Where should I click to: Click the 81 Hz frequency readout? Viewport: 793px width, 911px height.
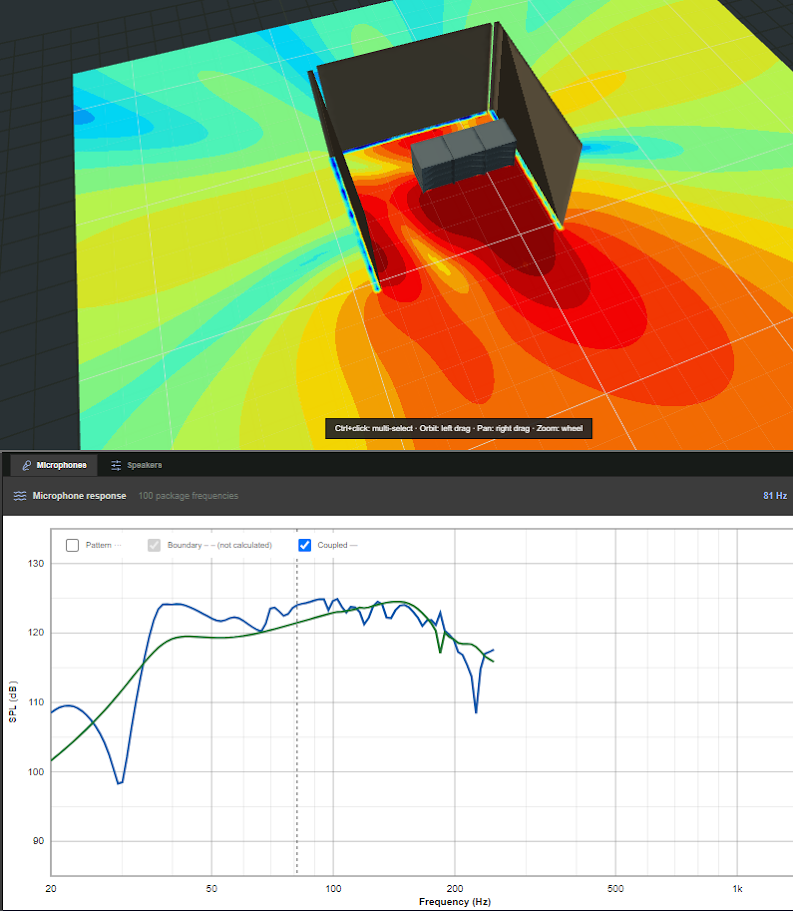tap(775, 496)
